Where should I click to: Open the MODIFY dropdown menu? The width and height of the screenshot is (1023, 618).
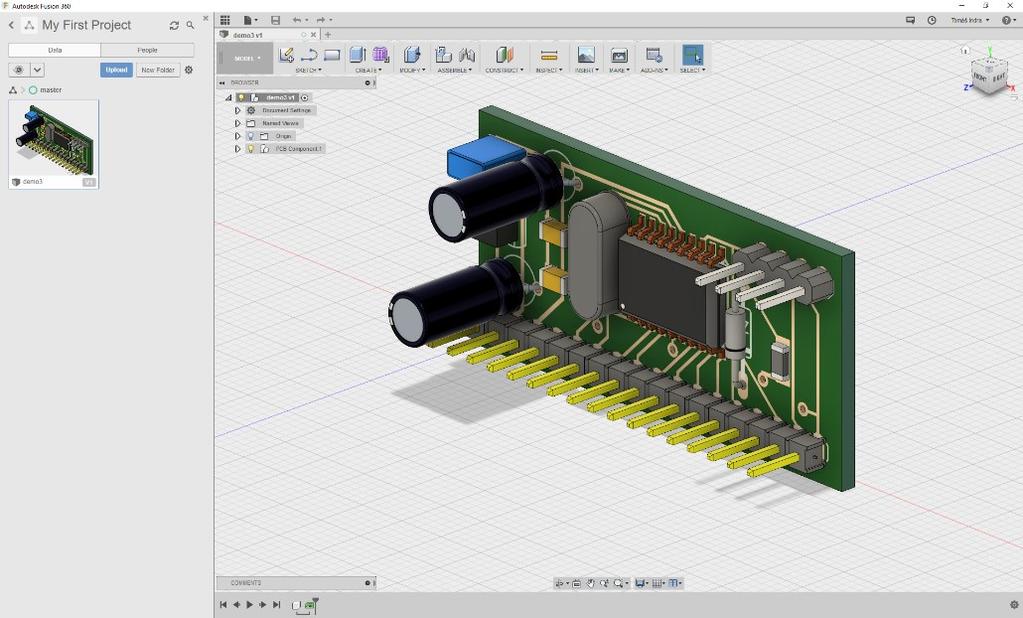pos(412,70)
